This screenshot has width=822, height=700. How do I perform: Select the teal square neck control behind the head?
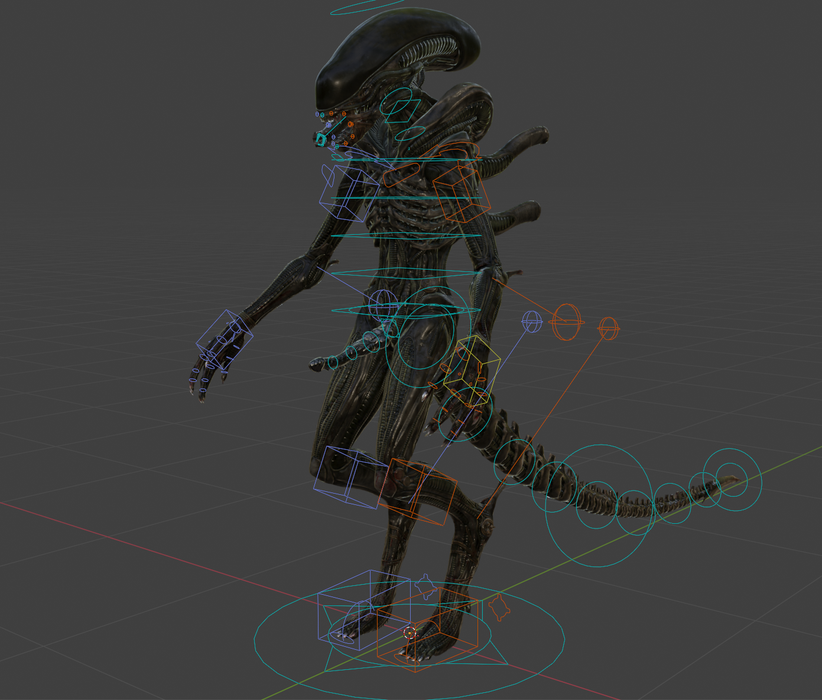coord(403,111)
